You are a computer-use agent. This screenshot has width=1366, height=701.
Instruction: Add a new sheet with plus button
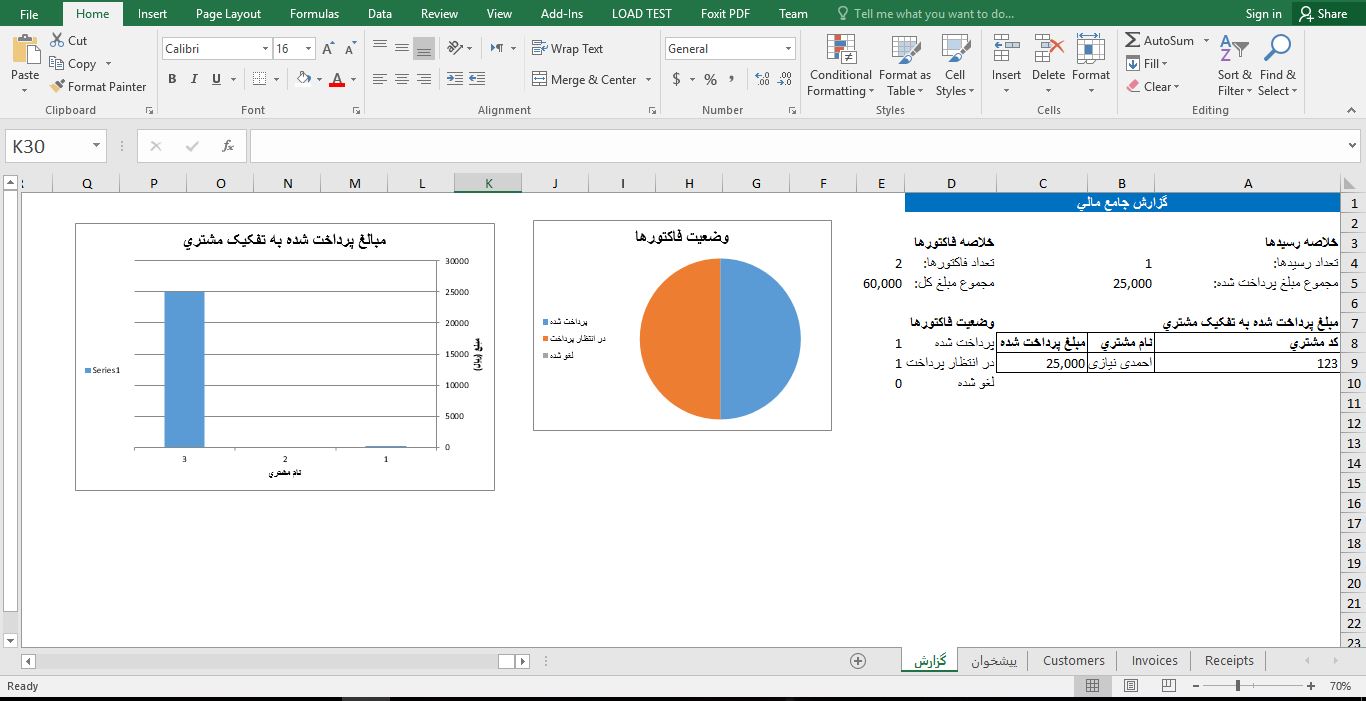click(x=857, y=660)
